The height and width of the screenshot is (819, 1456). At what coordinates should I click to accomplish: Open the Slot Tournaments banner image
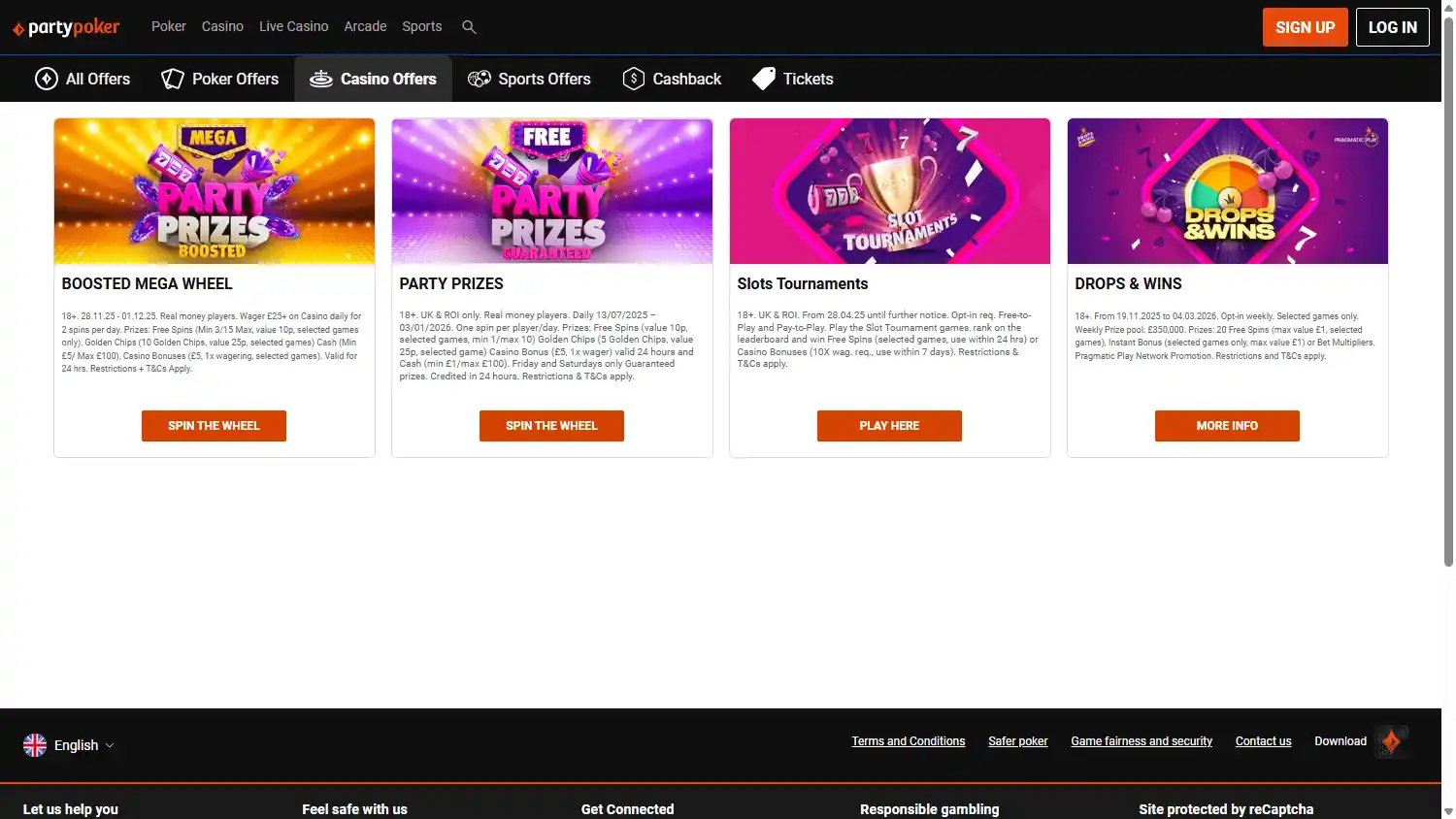[x=890, y=191]
